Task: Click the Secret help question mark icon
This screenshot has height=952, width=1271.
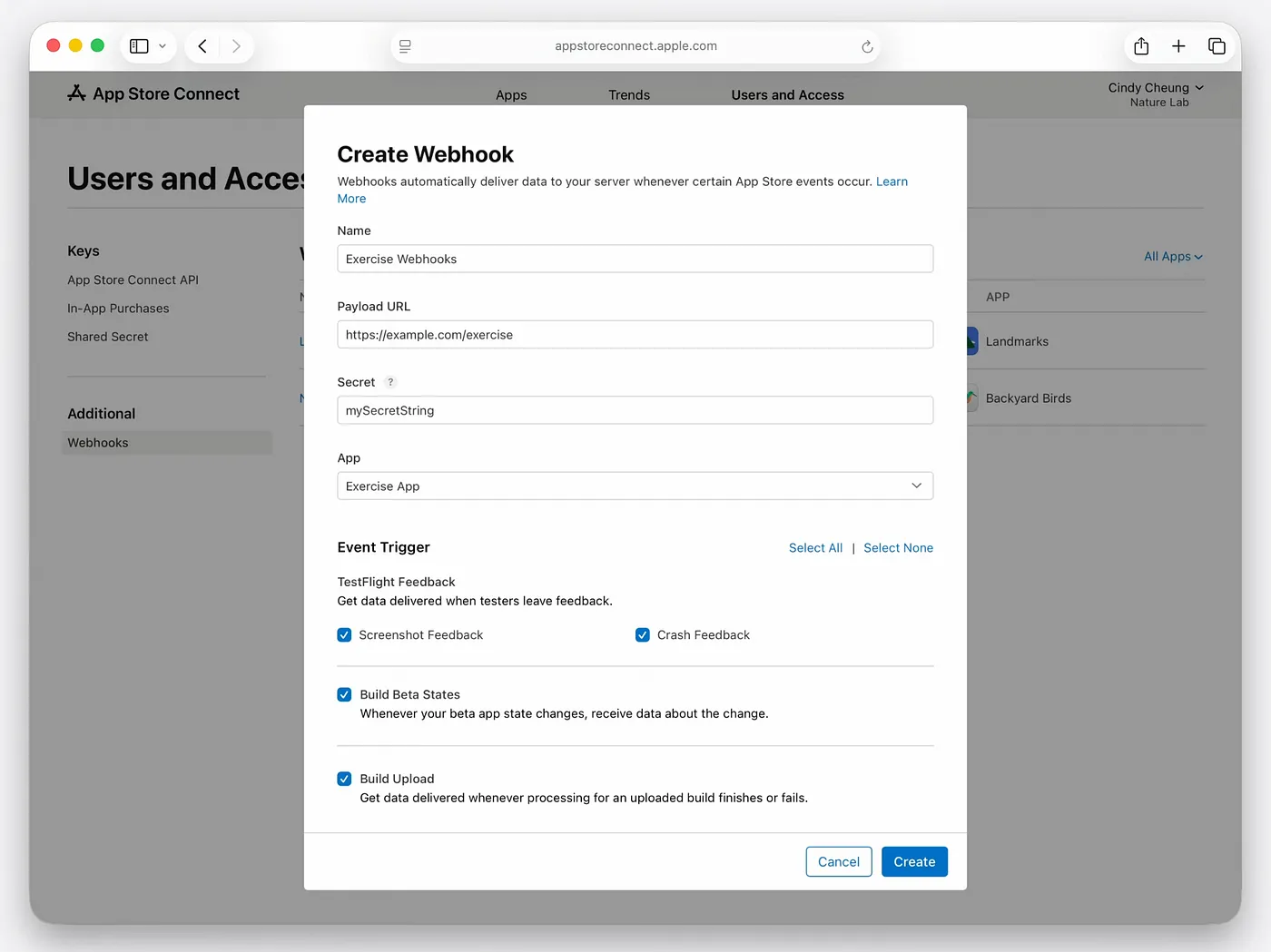Action: (x=390, y=382)
